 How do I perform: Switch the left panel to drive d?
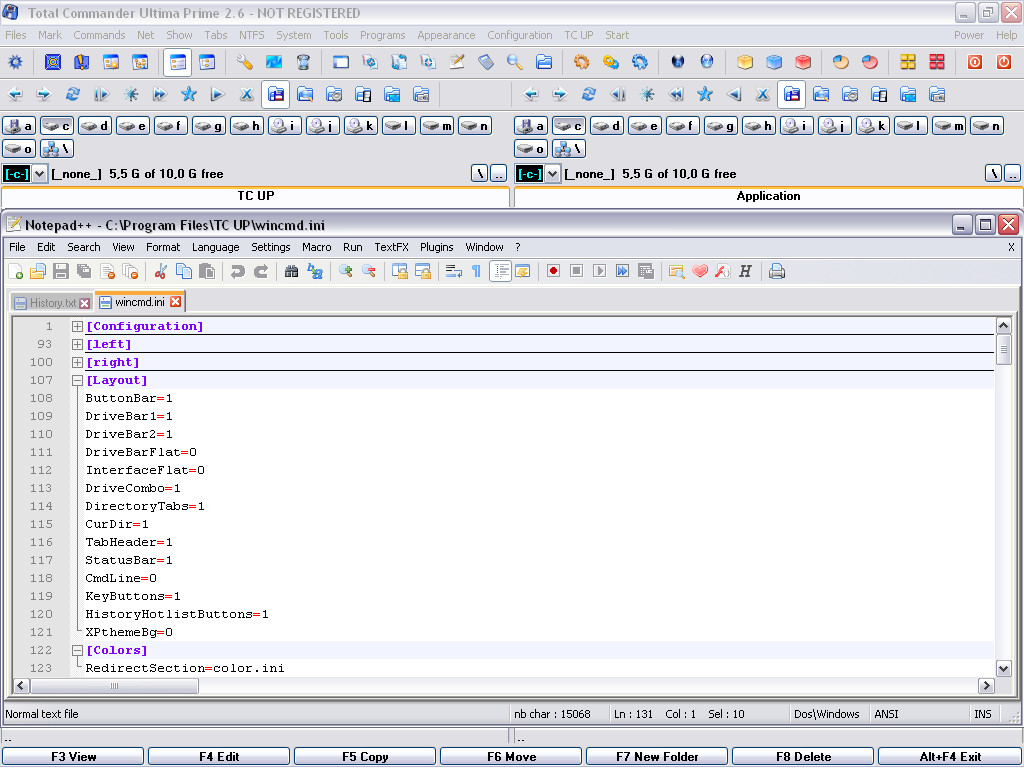pos(95,126)
